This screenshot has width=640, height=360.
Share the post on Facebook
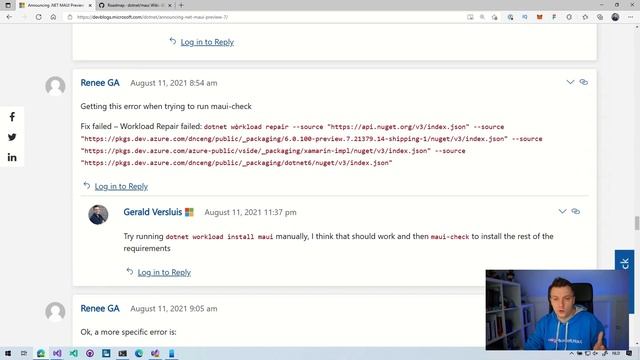pos(12,117)
